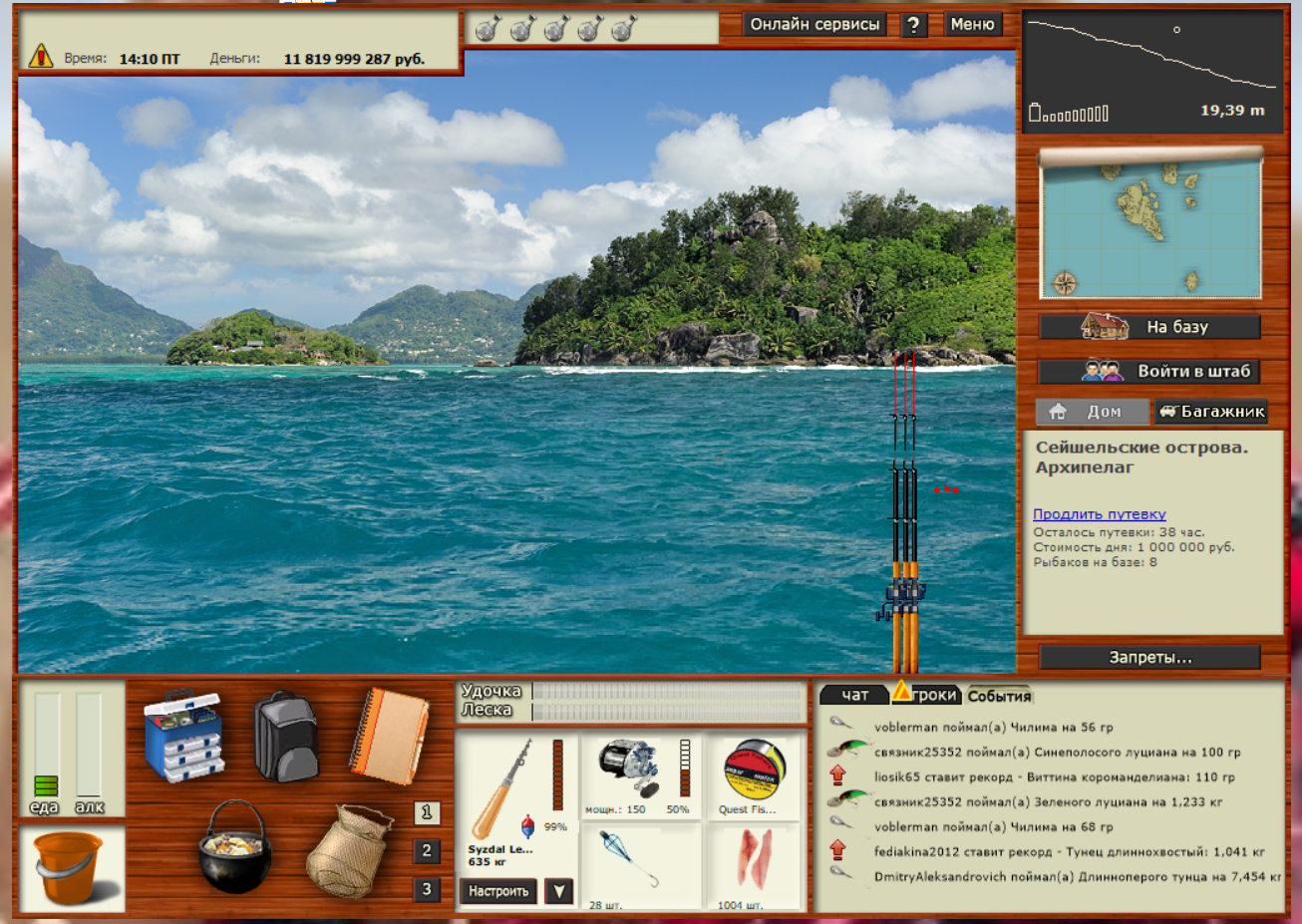Viewport: 1302px width, 924px height.
Task: Click the fishing rods in the water
Action: pyautogui.click(x=904, y=513)
